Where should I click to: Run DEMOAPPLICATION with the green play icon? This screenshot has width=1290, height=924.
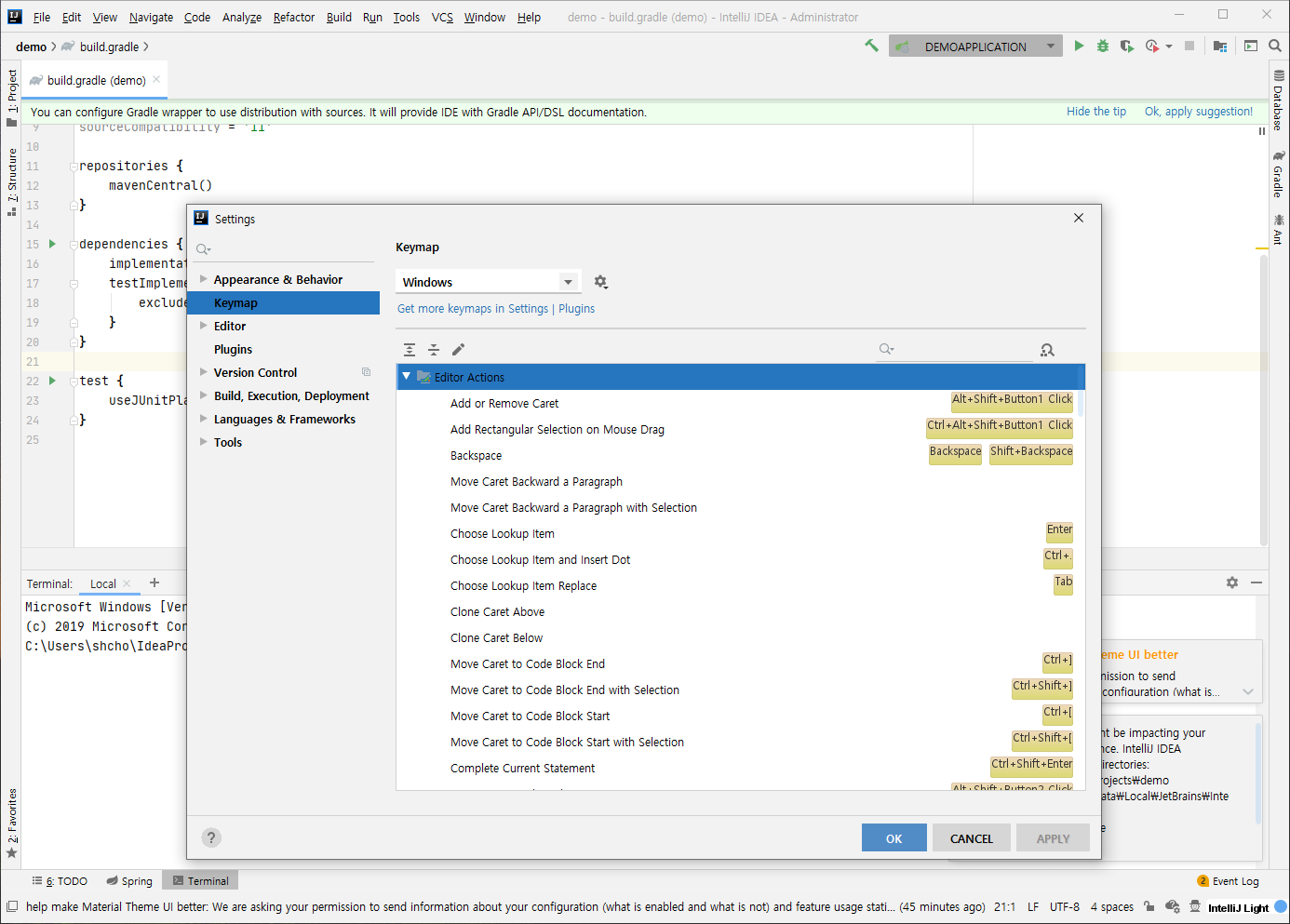click(1079, 46)
